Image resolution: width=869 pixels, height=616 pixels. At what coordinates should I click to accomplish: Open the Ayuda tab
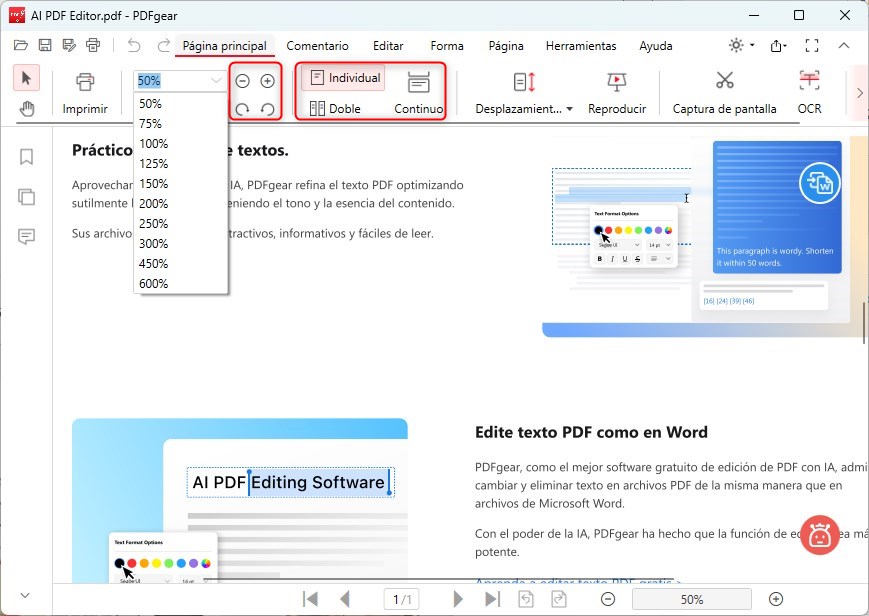coord(656,45)
